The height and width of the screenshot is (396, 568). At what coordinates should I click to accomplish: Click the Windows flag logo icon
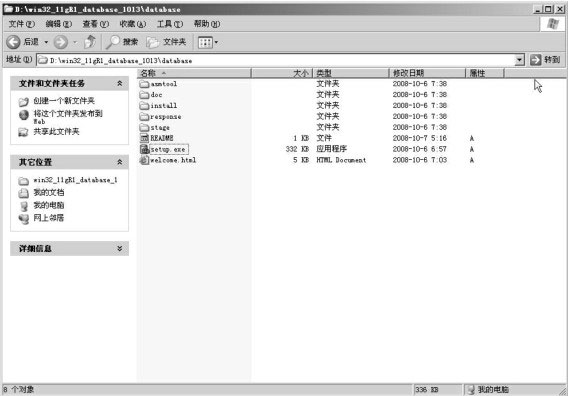tap(552, 24)
